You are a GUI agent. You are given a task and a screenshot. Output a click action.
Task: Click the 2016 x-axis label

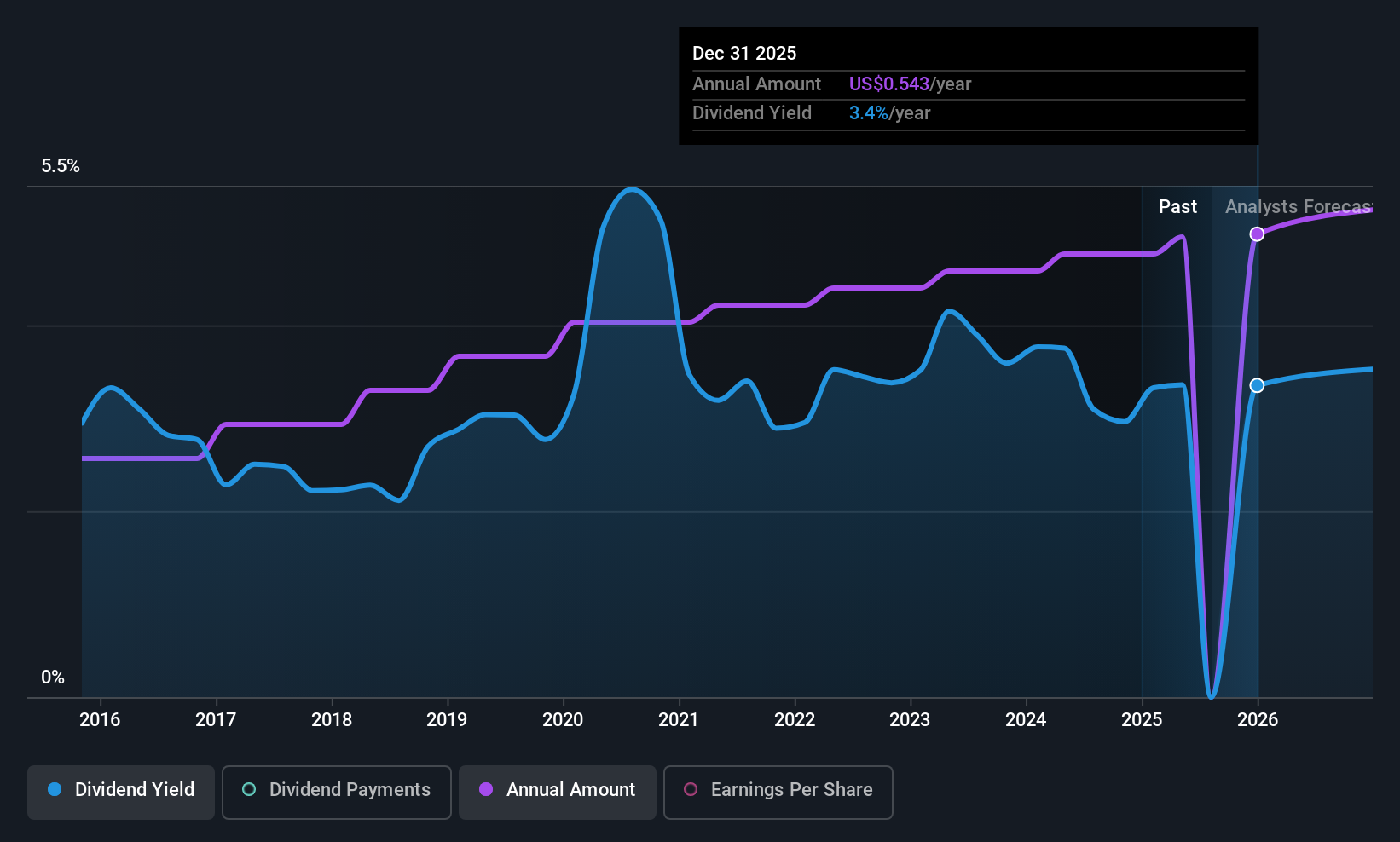click(x=100, y=720)
